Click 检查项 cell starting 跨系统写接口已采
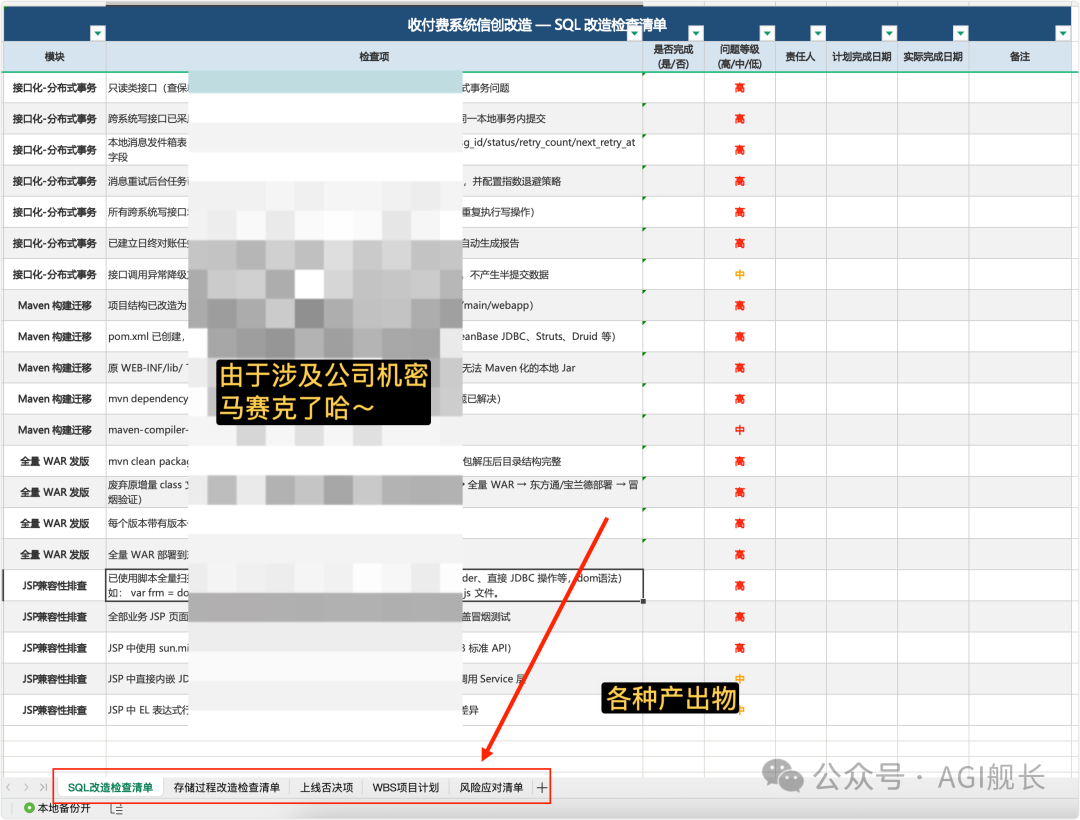The image size is (1080, 820). click(374, 118)
